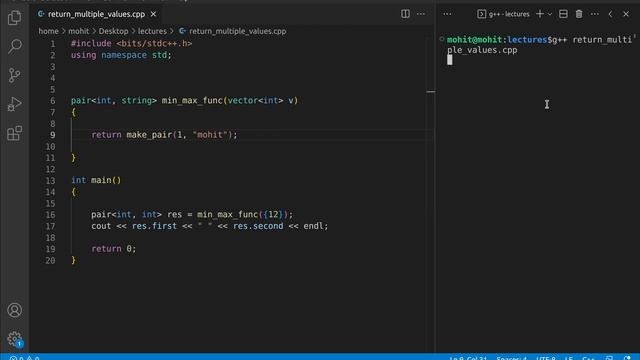
Task: Click line number 20 in gutter
Action: (50, 260)
